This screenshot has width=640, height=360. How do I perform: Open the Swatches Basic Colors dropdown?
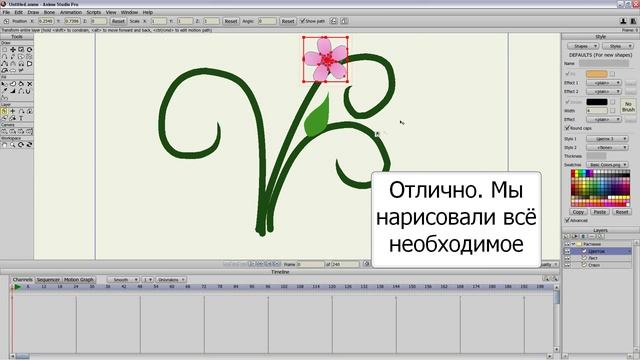pos(607,164)
